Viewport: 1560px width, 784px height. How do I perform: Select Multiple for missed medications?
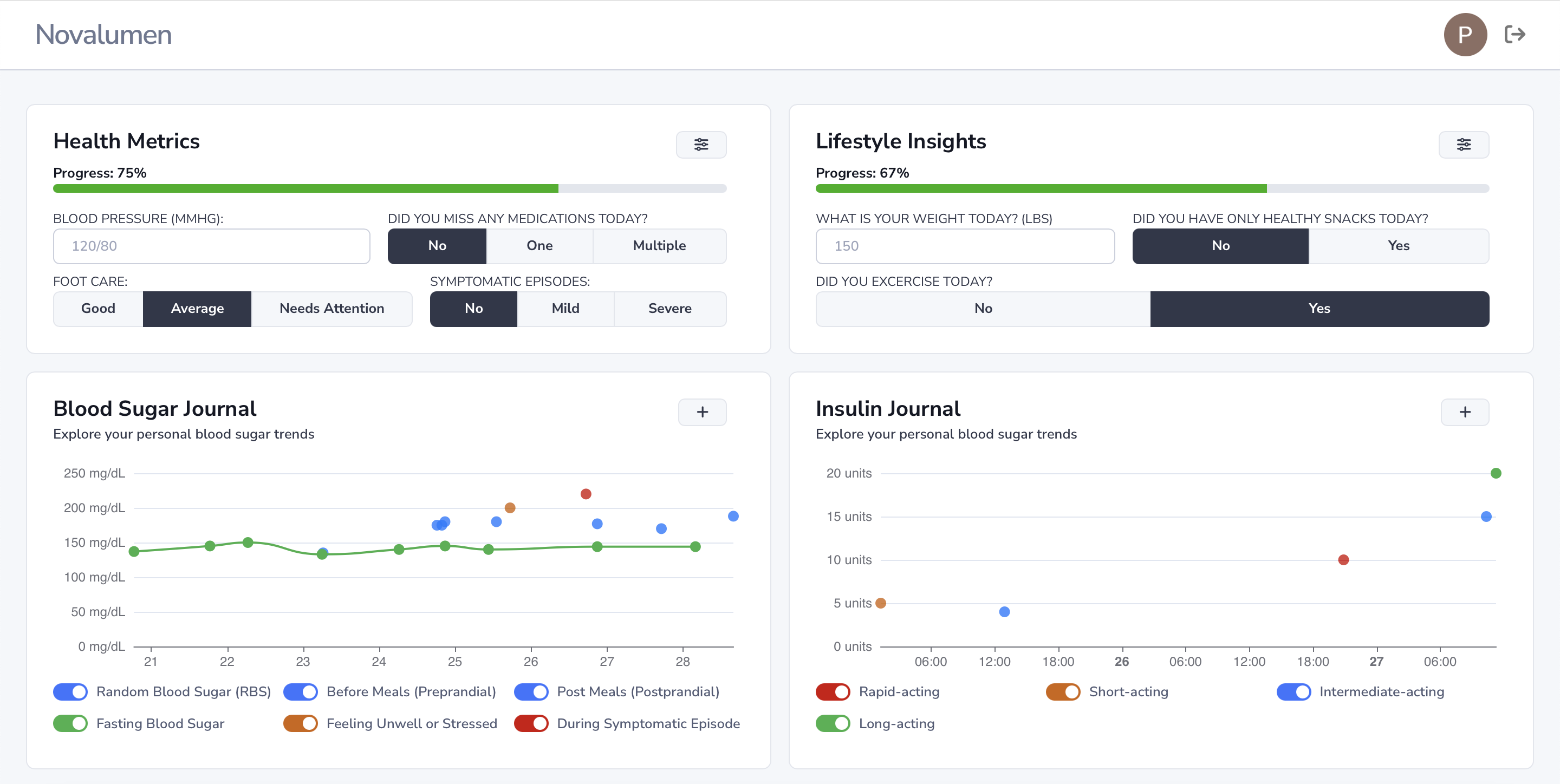pos(659,246)
